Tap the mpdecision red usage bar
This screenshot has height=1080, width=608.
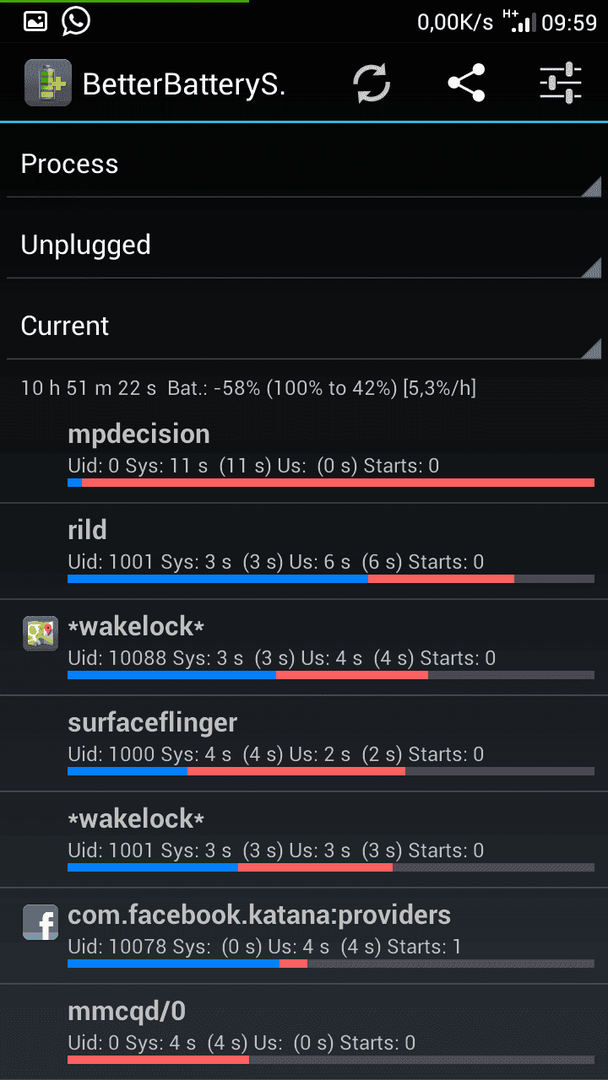pos(338,483)
